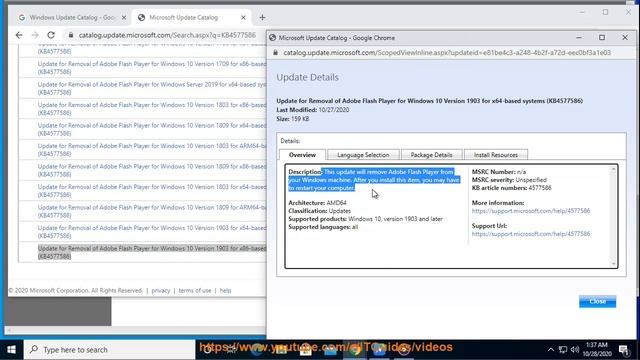
Task: Open the Version 1809 for x86-based update
Action: [x=152, y=170]
